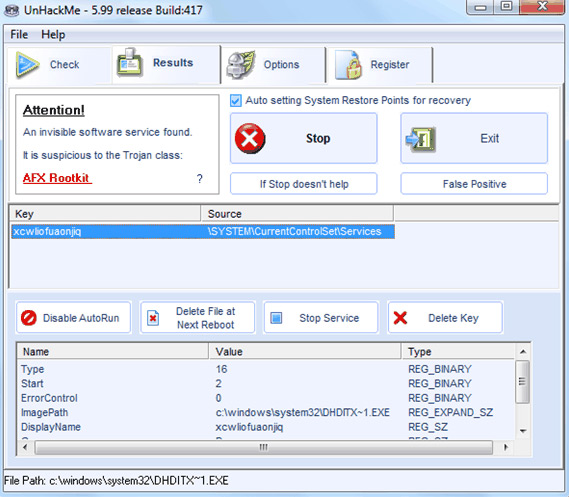Viewport: 569px width, 497px height.
Task: Click the Register tab padlock icon
Action: tap(349, 65)
